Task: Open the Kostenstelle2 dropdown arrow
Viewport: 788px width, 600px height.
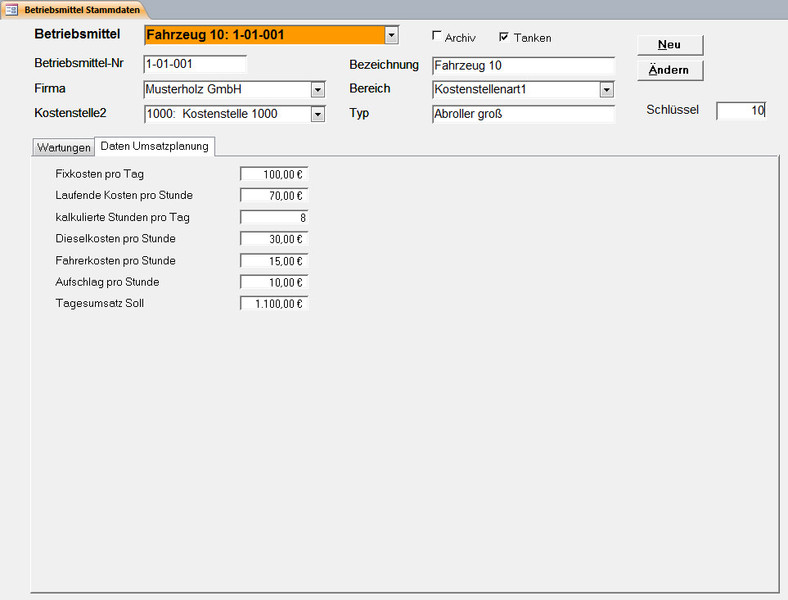Action: click(x=318, y=115)
